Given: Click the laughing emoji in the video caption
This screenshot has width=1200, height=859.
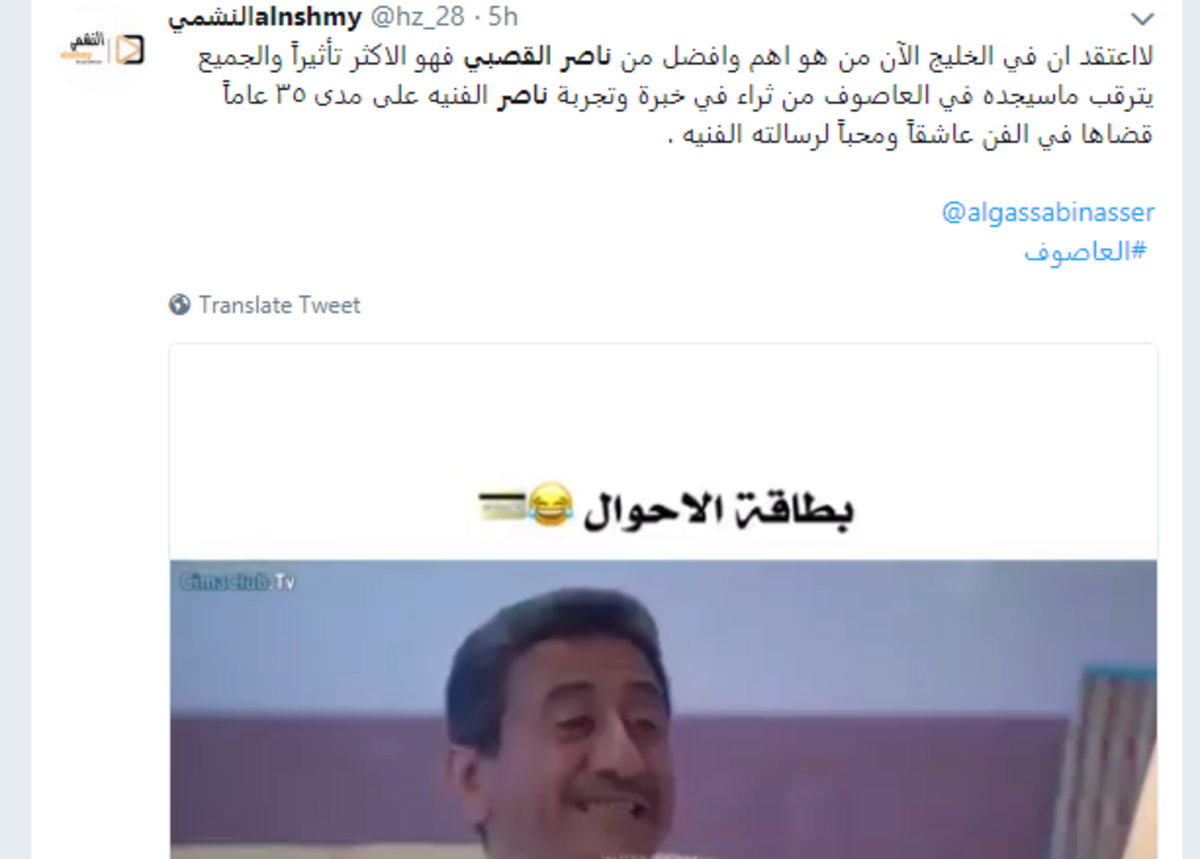Looking at the screenshot, I should coord(549,500).
